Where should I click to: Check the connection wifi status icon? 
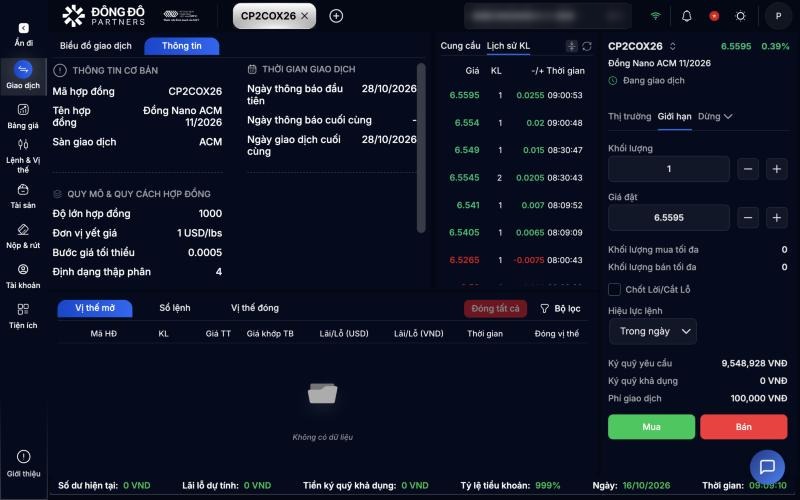pos(656,16)
